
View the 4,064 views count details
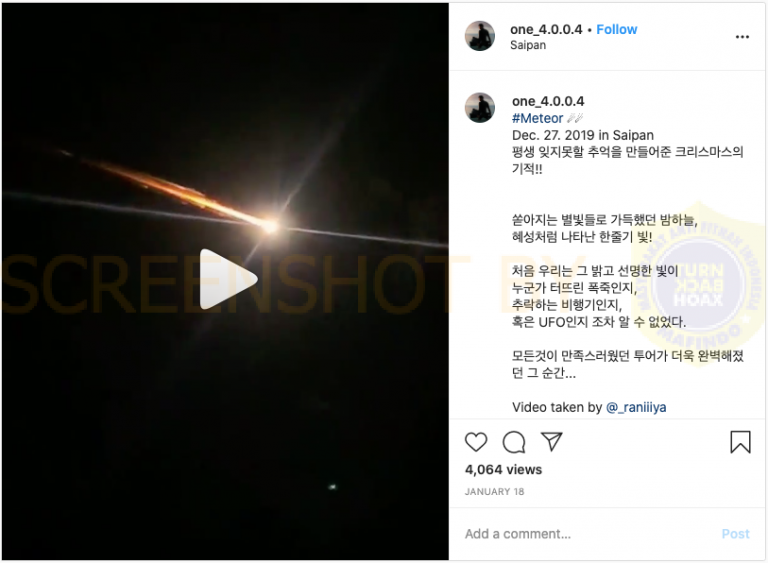click(503, 469)
